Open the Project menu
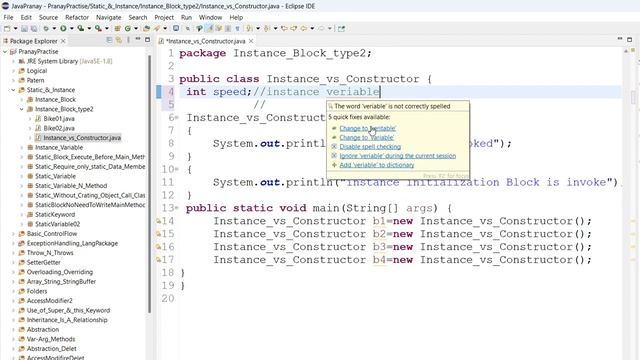The height and width of the screenshot is (360, 640). click(164, 18)
